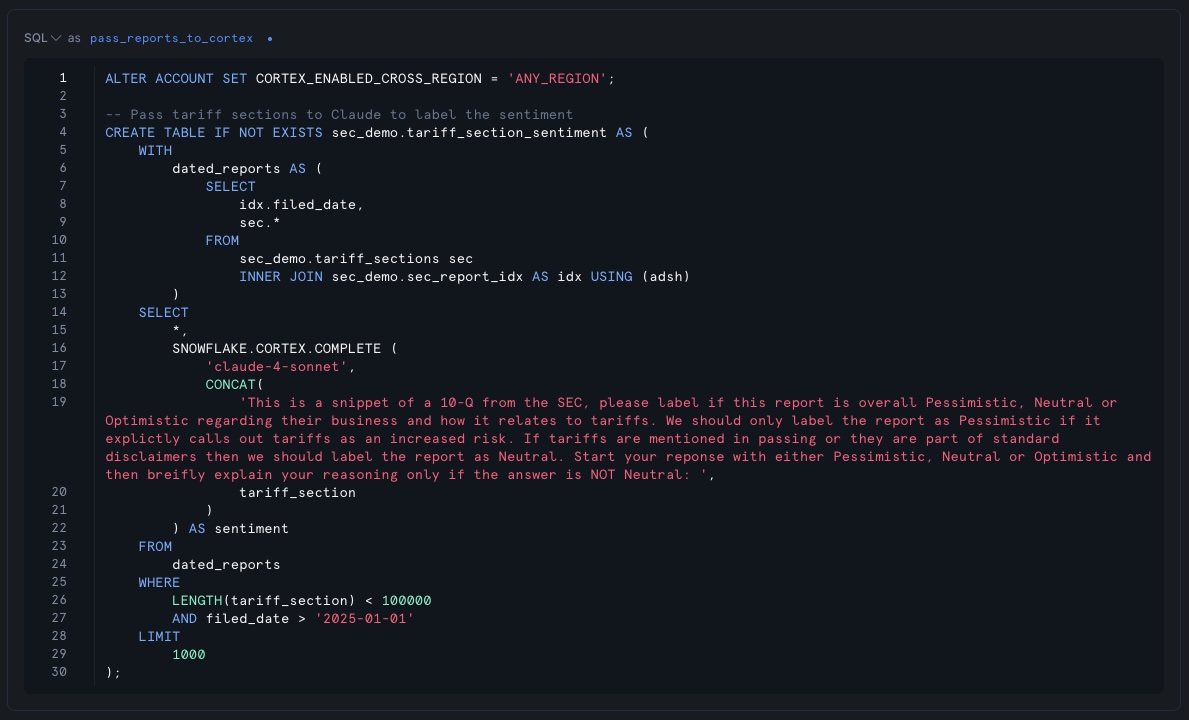Screen dimensions: 1189x720
Task: Open the SQL cell type dropdown
Action: [36, 38]
